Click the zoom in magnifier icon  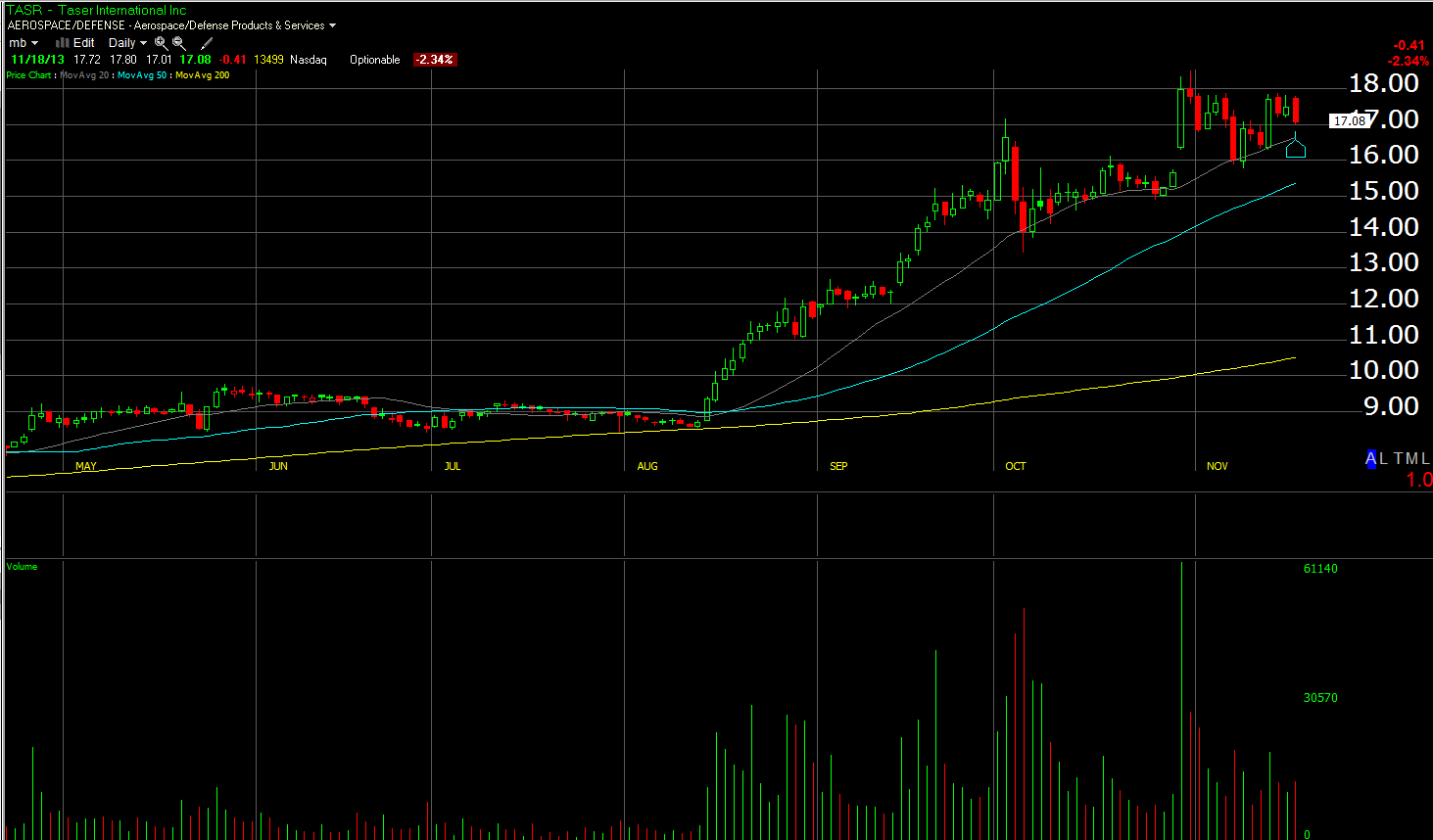click(x=161, y=43)
